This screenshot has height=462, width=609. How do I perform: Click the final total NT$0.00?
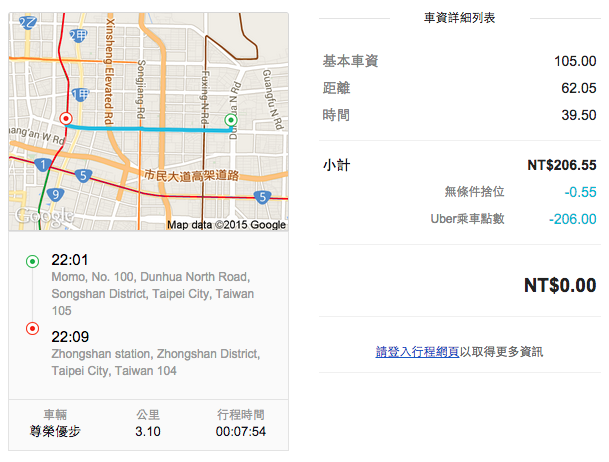click(560, 285)
